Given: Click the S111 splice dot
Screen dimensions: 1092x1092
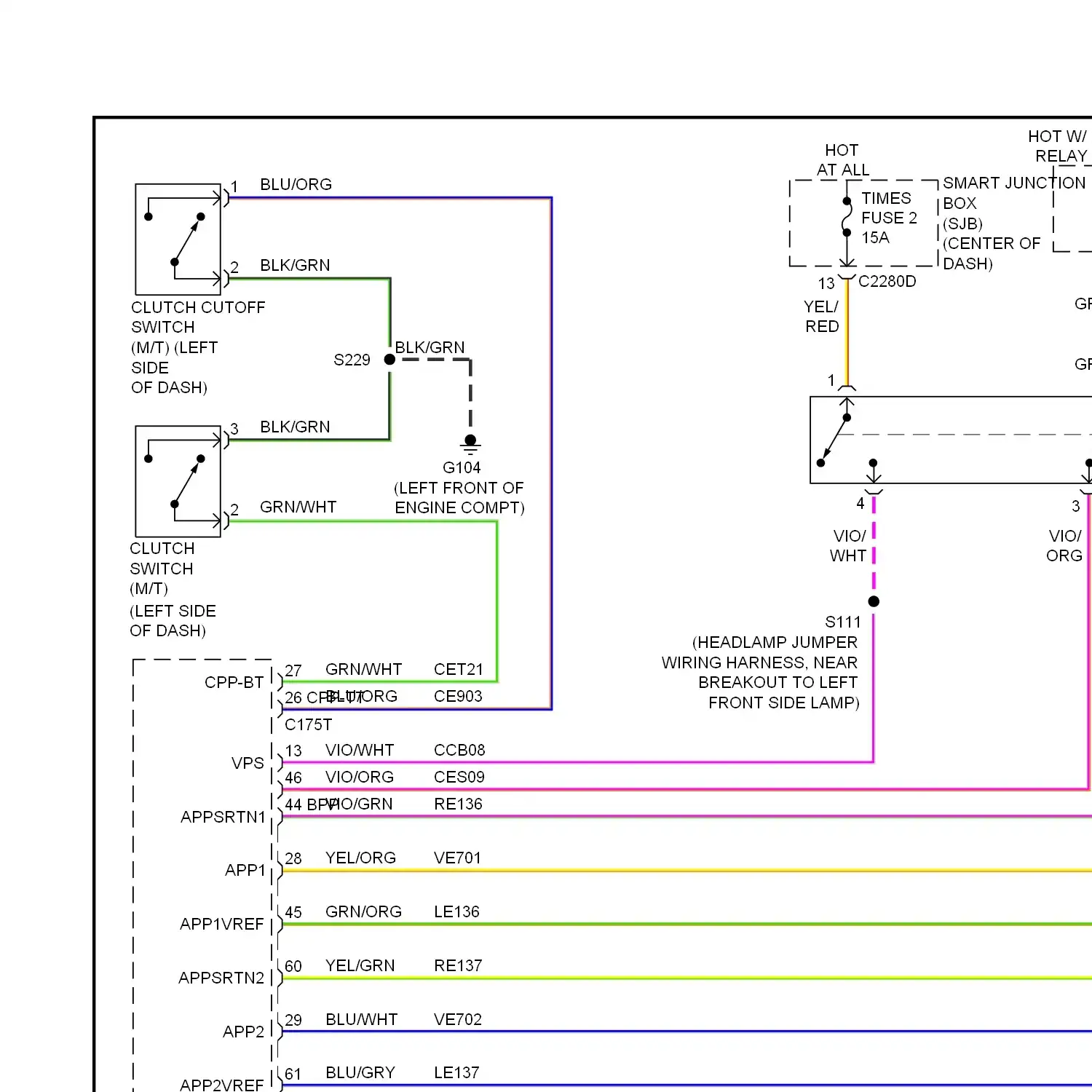Looking at the screenshot, I should point(874,601).
